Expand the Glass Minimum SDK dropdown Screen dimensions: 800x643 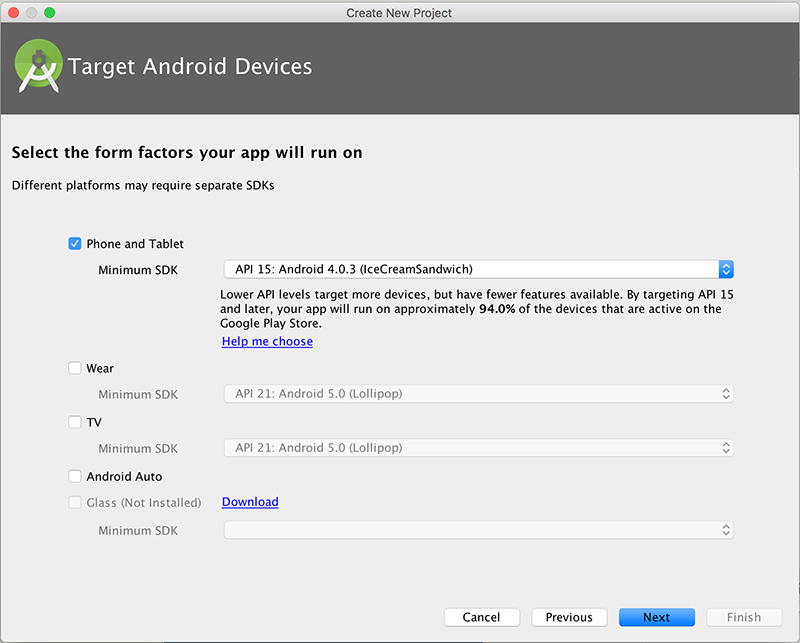(x=478, y=530)
